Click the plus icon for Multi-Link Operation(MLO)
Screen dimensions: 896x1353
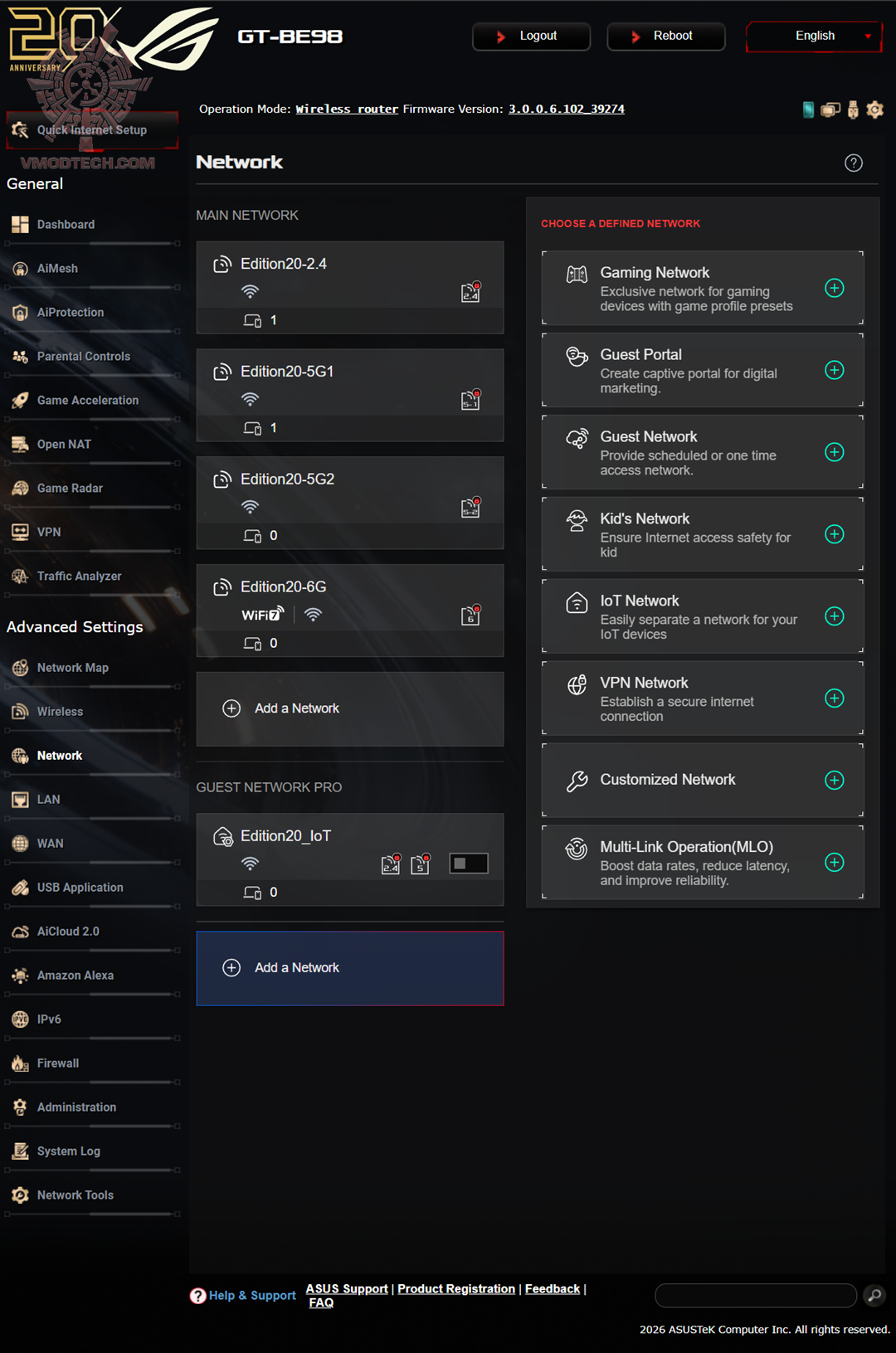(835, 863)
